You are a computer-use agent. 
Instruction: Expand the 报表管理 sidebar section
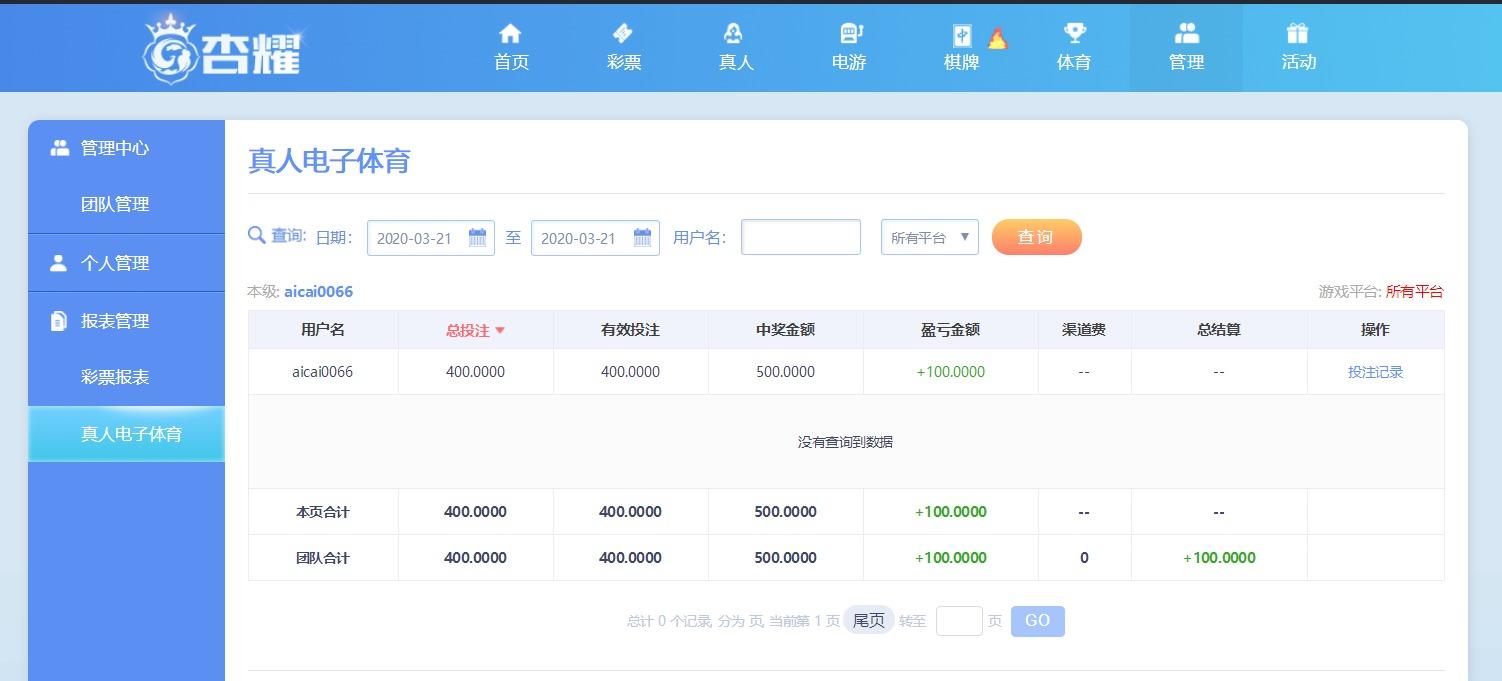(x=126, y=321)
